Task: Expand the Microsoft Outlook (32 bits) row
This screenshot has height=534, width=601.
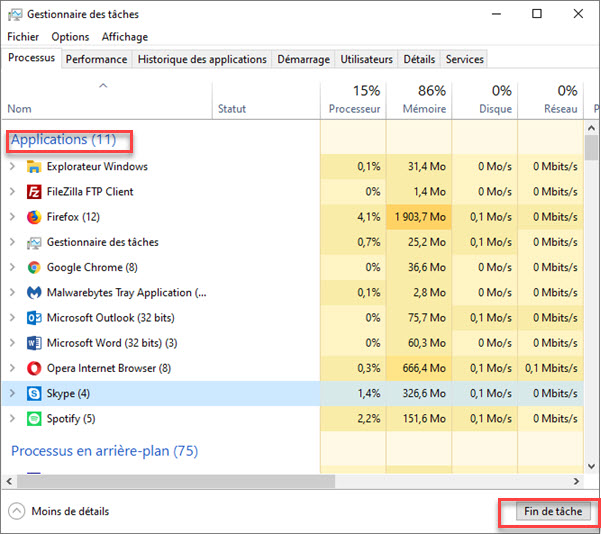Action: 12,318
